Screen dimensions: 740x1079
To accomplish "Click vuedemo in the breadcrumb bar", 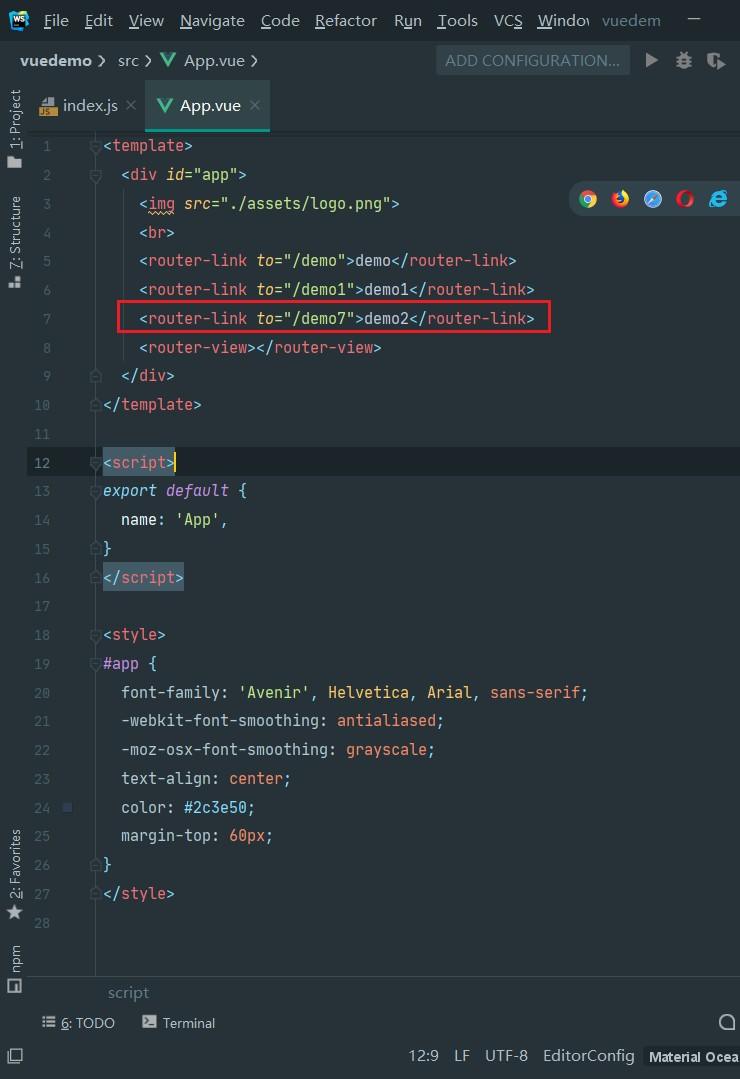I will coord(56,61).
